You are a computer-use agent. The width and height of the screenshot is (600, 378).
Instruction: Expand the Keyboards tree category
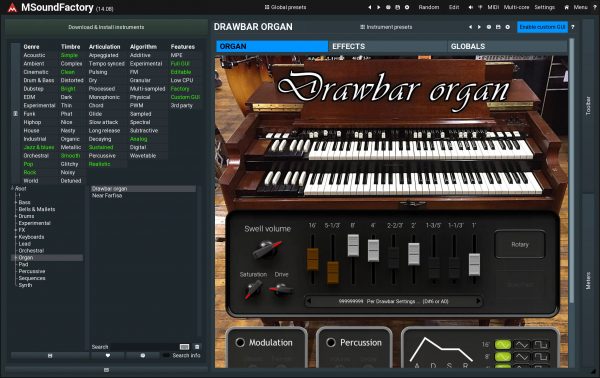pyautogui.click(x=16, y=237)
